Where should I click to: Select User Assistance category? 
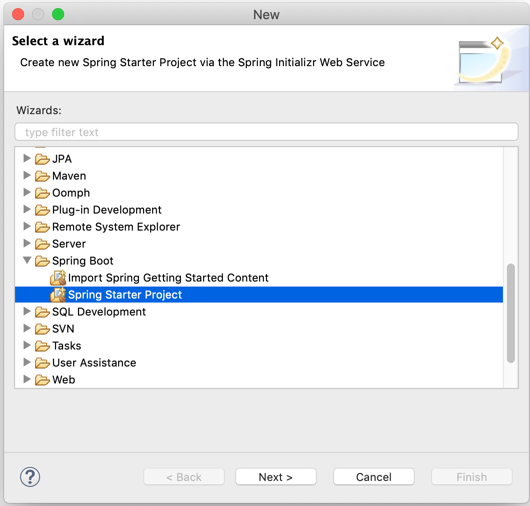(94, 363)
